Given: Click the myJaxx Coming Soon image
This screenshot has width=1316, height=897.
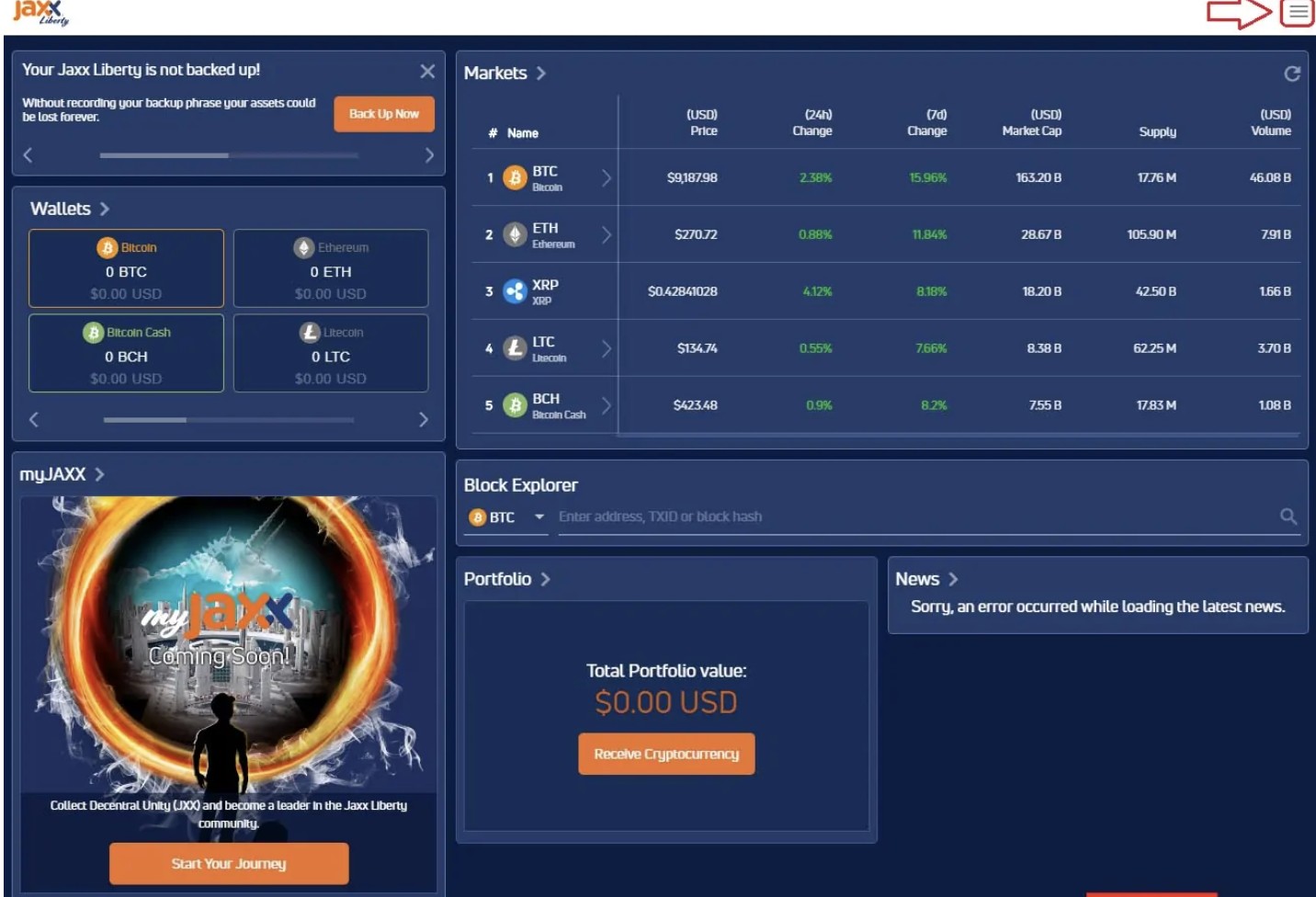Looking at the screenshot, I should (x=229, y=643).
